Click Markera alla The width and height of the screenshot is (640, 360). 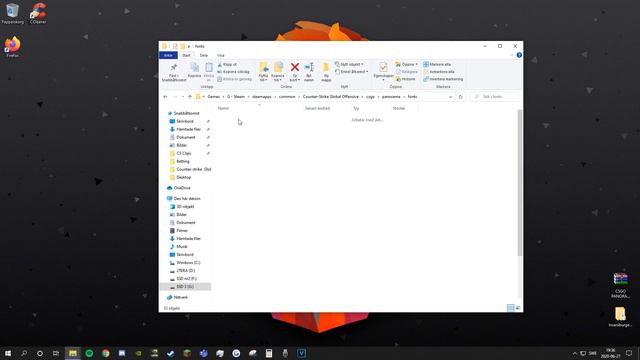[437, 64]
